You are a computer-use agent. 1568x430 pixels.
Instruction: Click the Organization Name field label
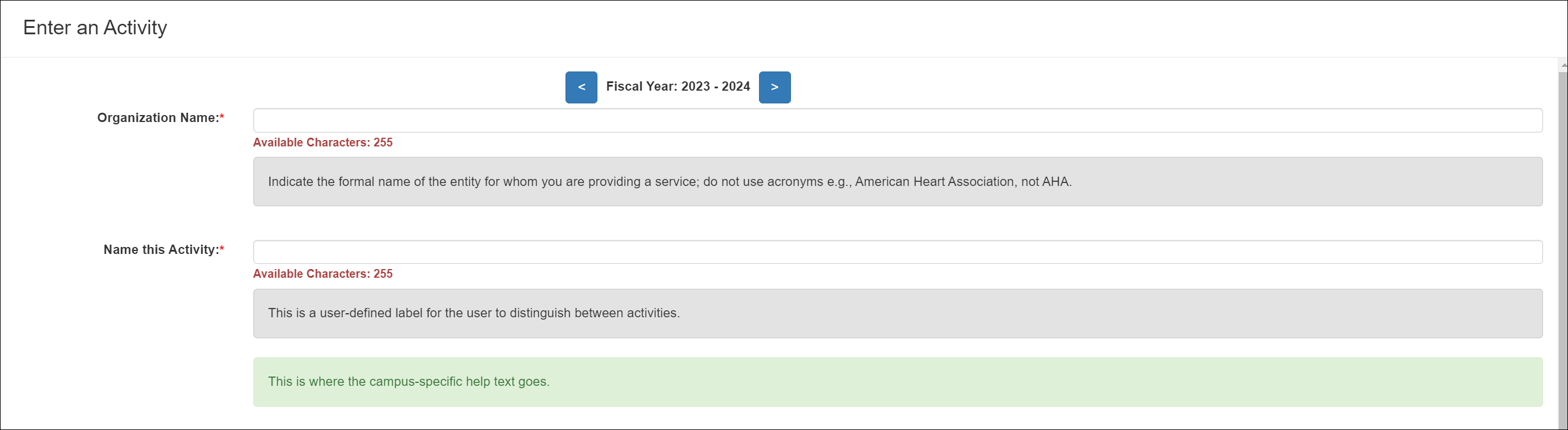156,117
